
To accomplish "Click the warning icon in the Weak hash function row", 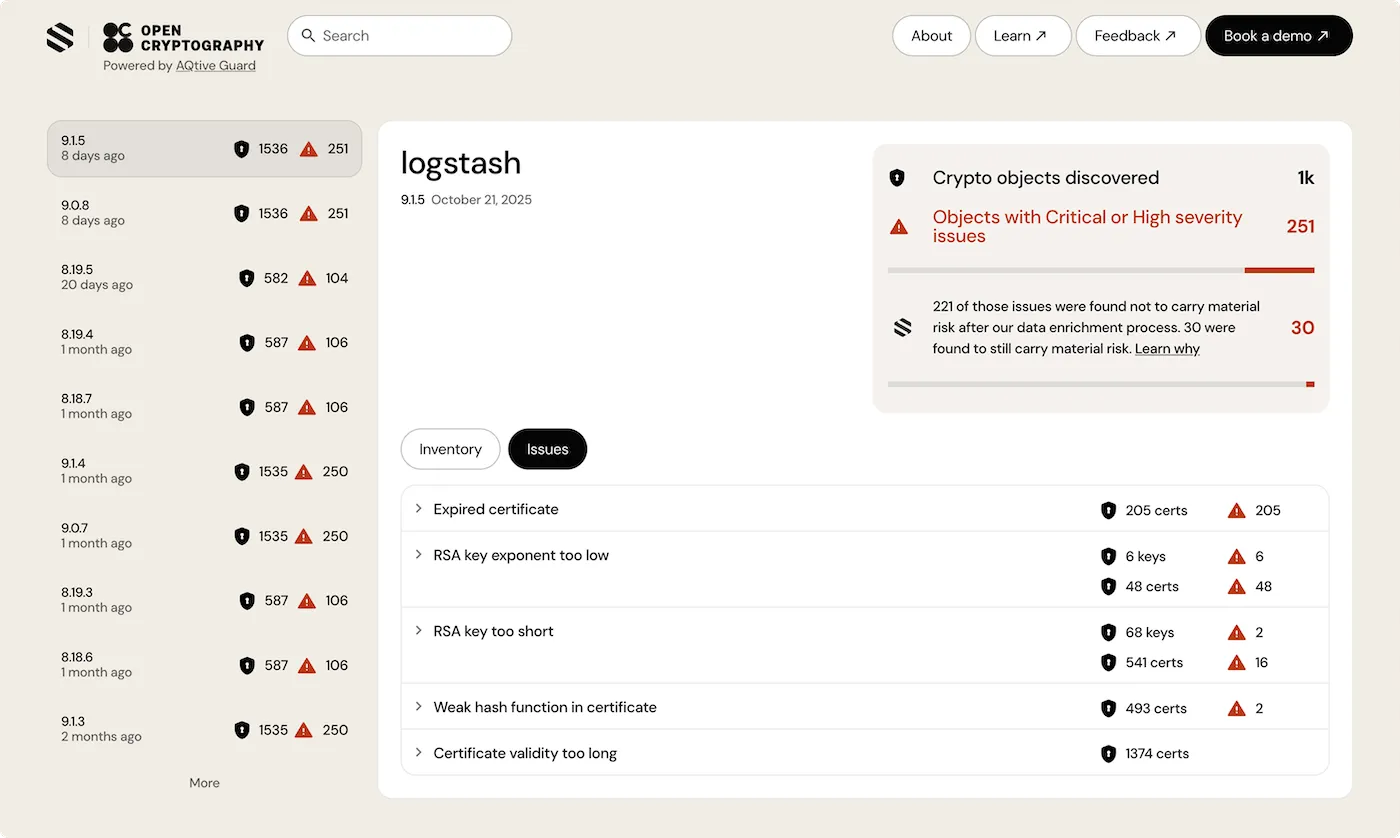I will 1237,708.
